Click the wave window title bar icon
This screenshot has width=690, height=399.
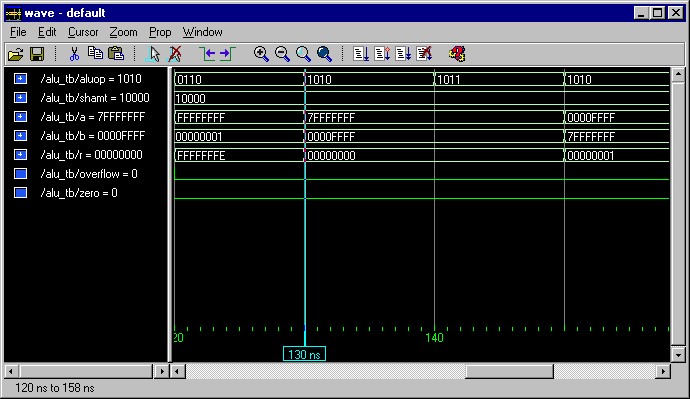click(13, 13)
